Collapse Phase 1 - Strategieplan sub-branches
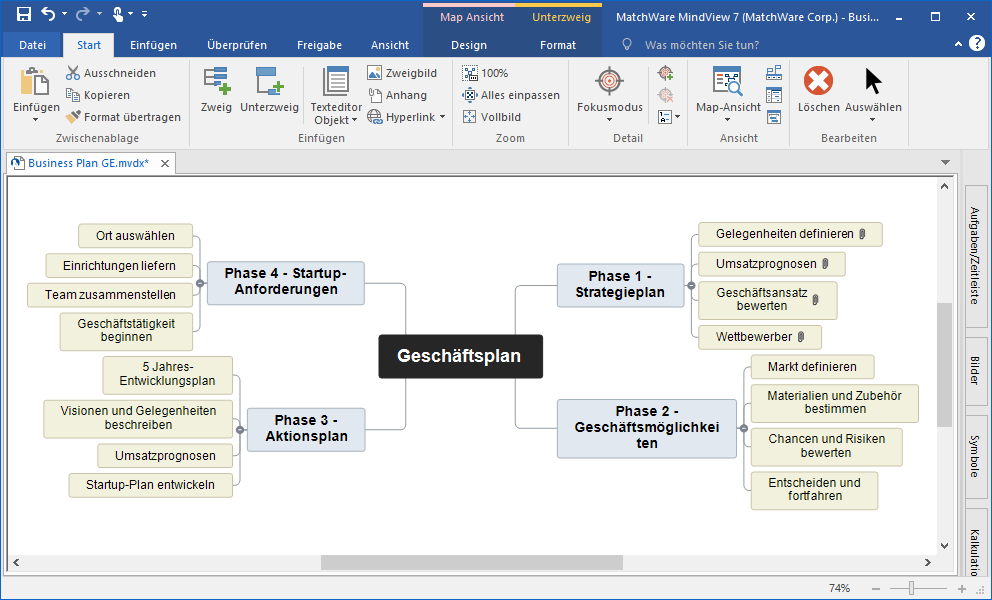 [x=691, y=285]
